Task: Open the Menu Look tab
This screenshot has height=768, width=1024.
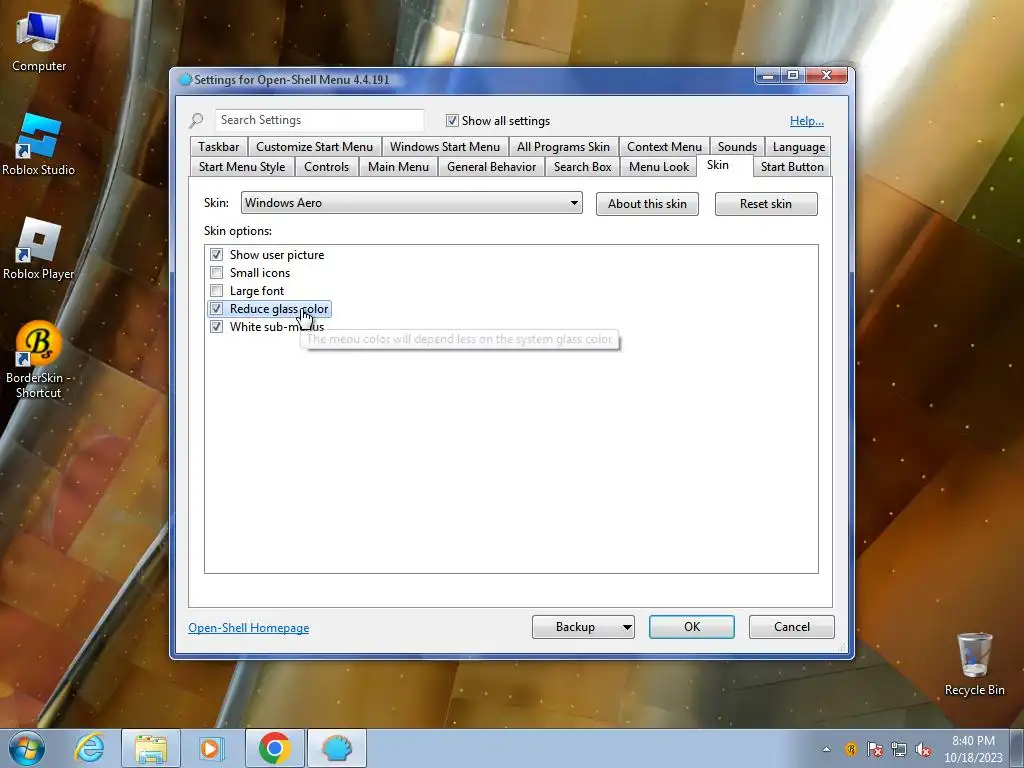Action: point(659,167)
